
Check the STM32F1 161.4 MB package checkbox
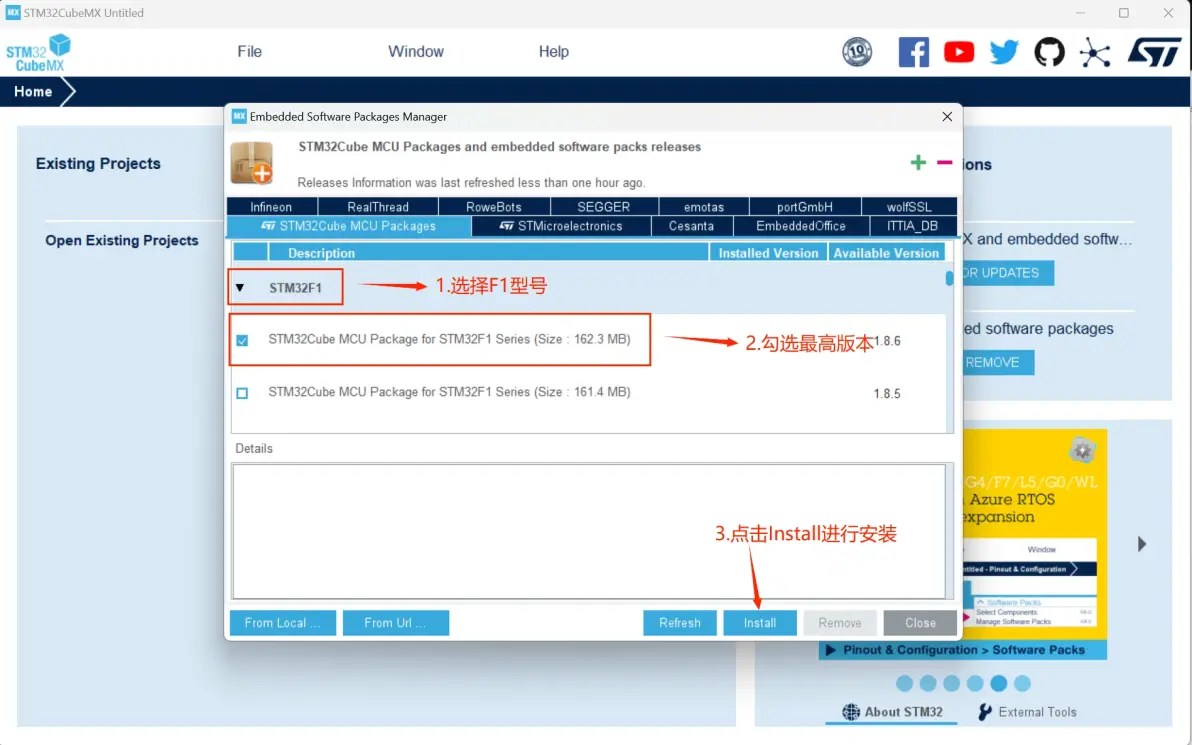pyautogui.click(x=242, y=393)
